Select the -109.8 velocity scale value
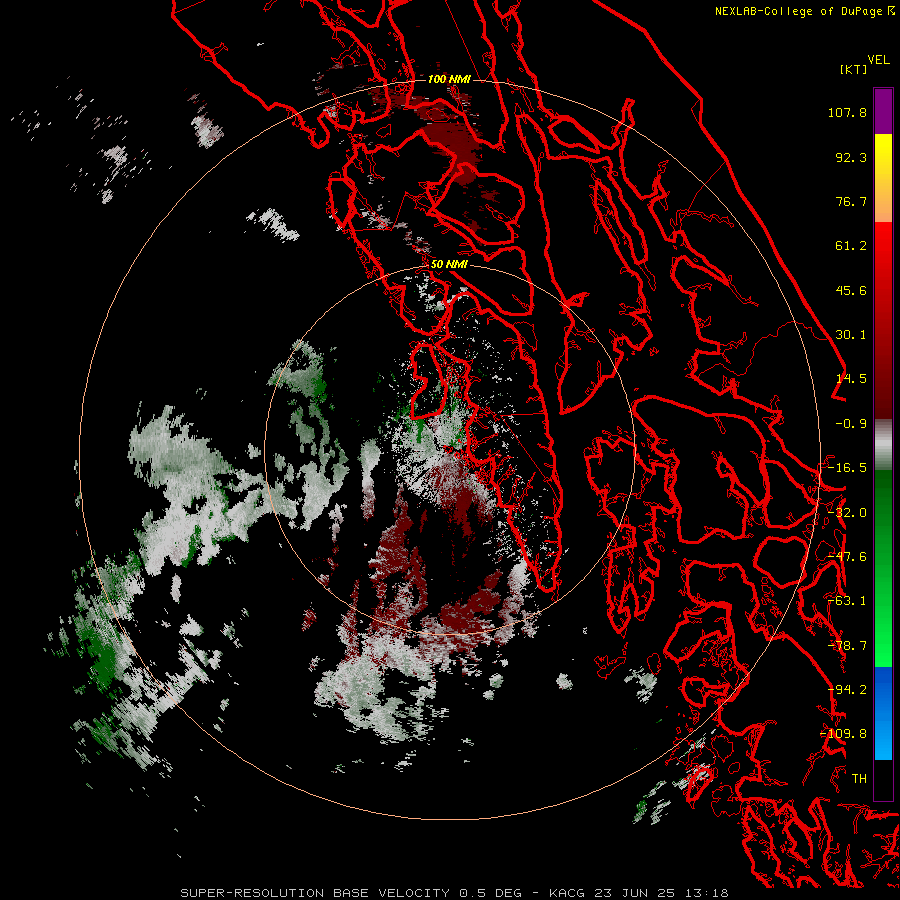 point(843,734)
